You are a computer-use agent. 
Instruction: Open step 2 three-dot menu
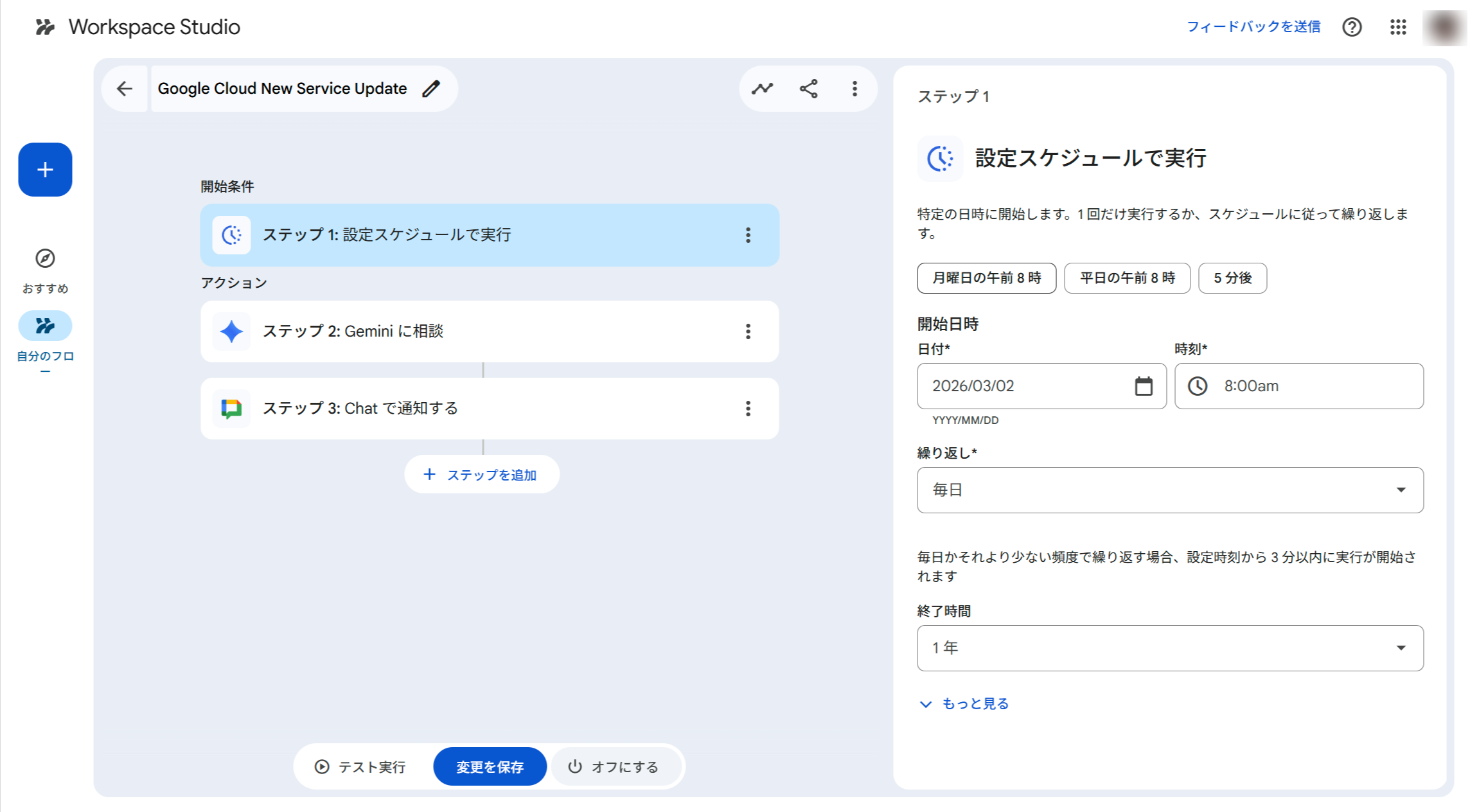click(x=748, y=331)
